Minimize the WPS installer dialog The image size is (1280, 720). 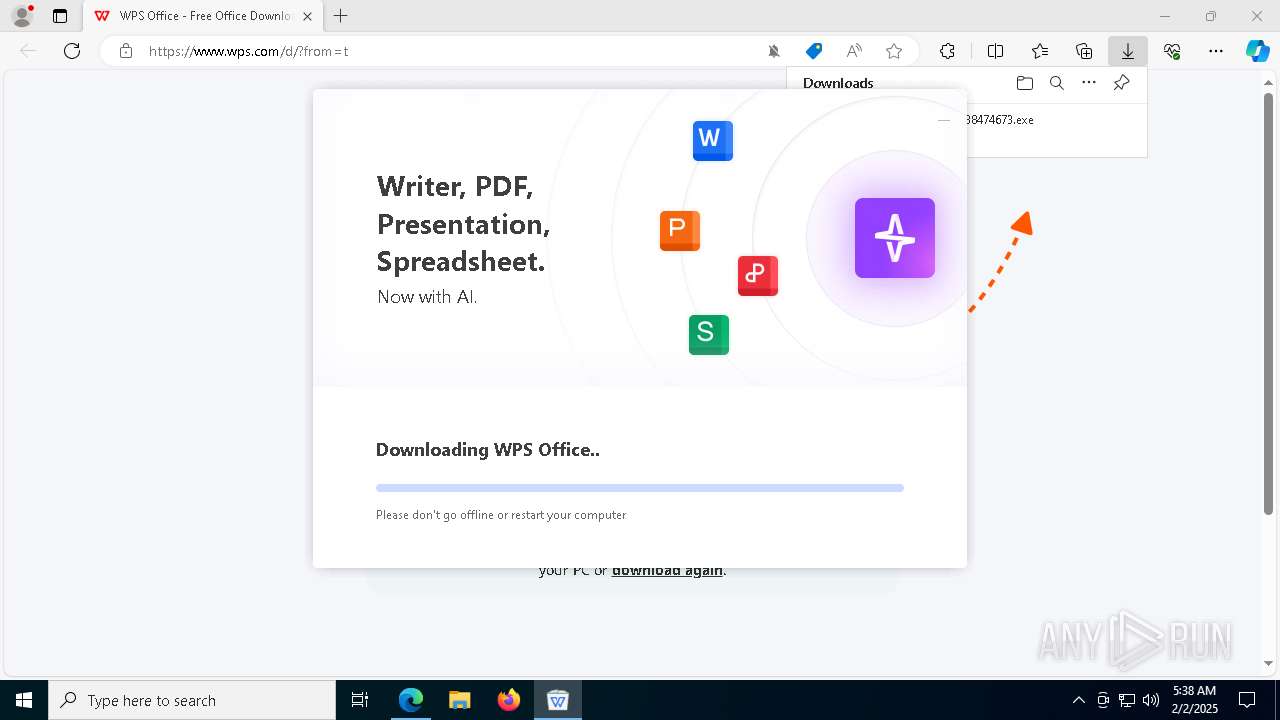(x=944, y=120)
